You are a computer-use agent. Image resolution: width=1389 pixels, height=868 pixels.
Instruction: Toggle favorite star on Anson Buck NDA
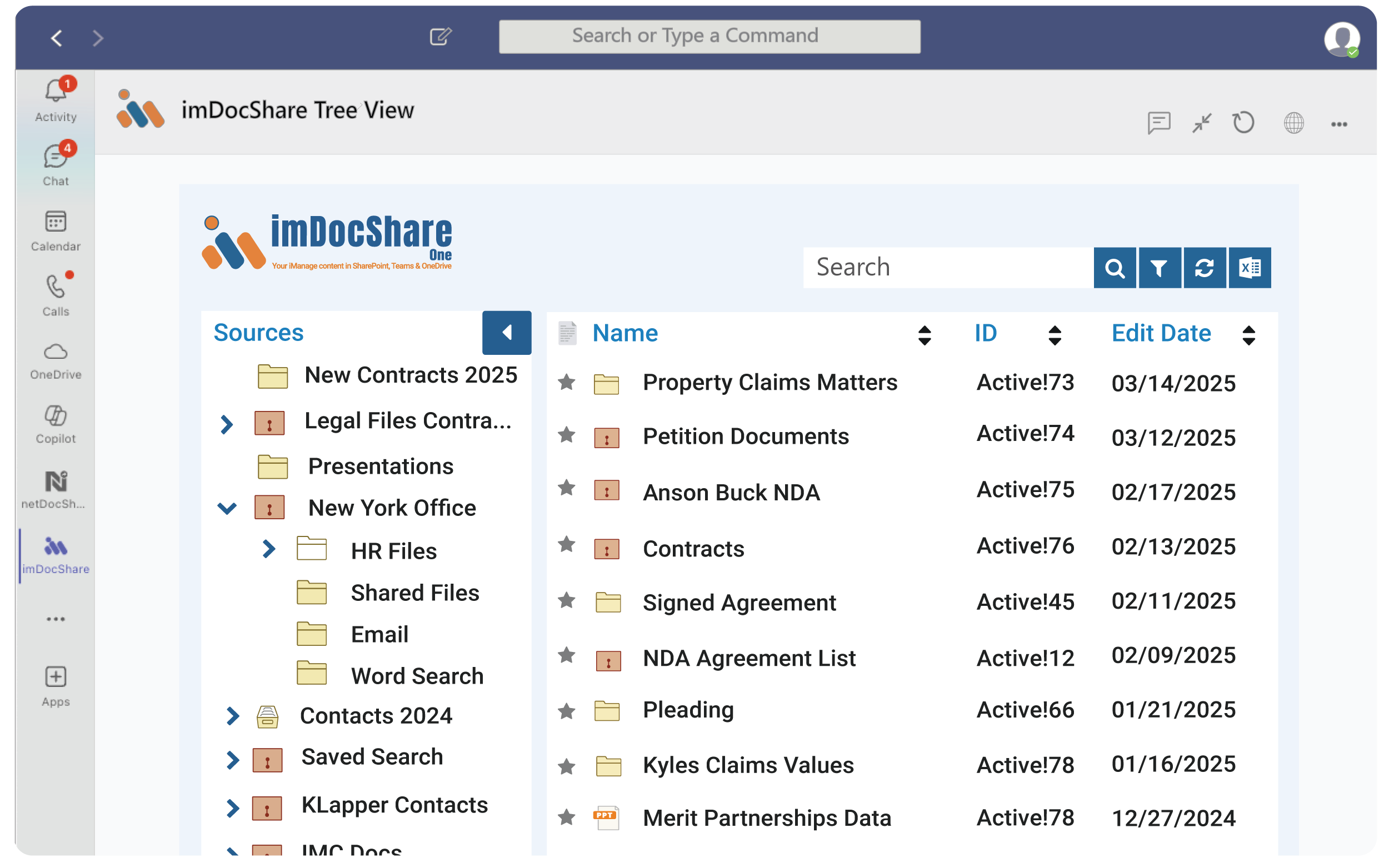(567, 488)
